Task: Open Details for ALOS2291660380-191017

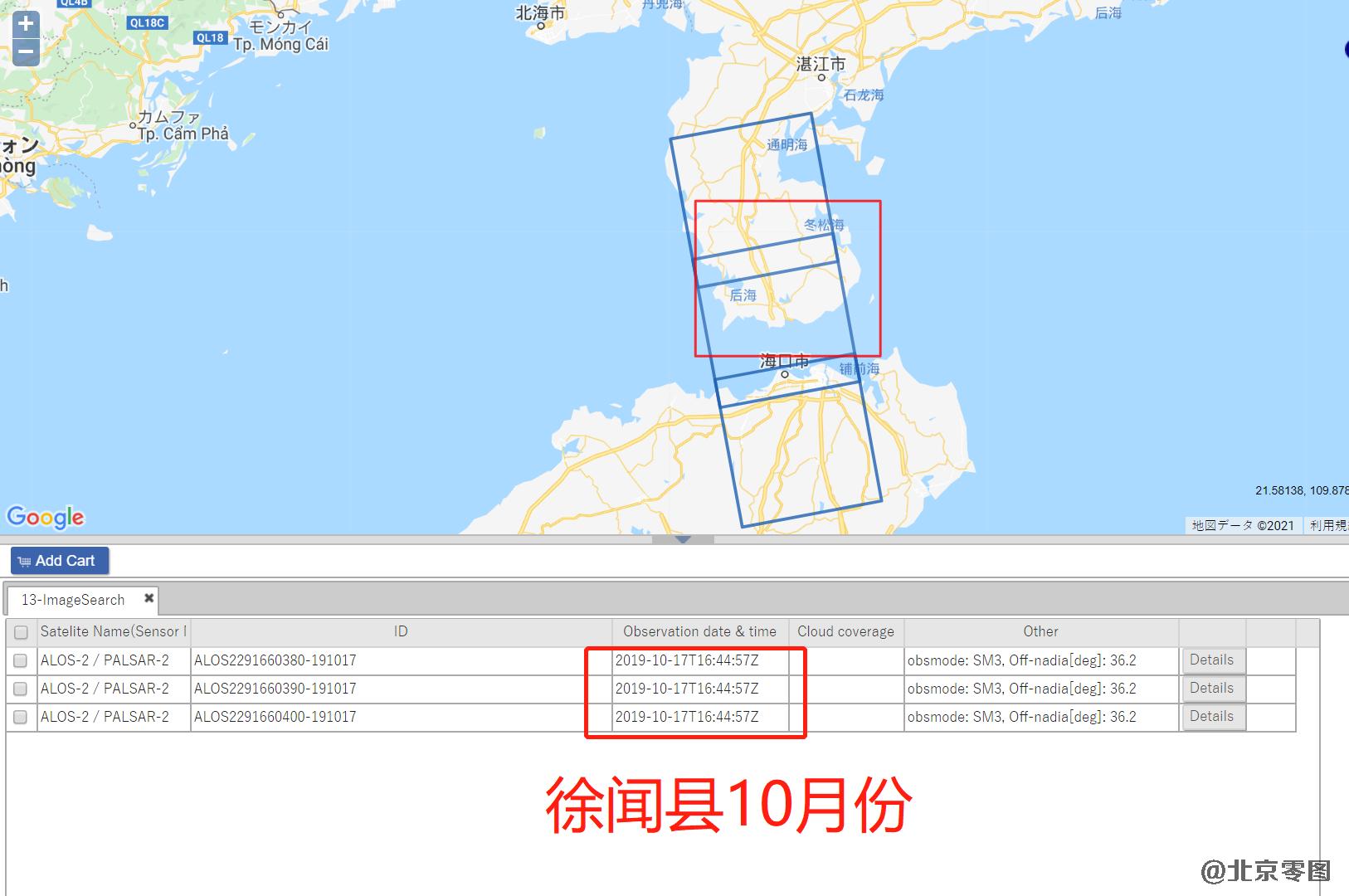Action: [1212, 660]
